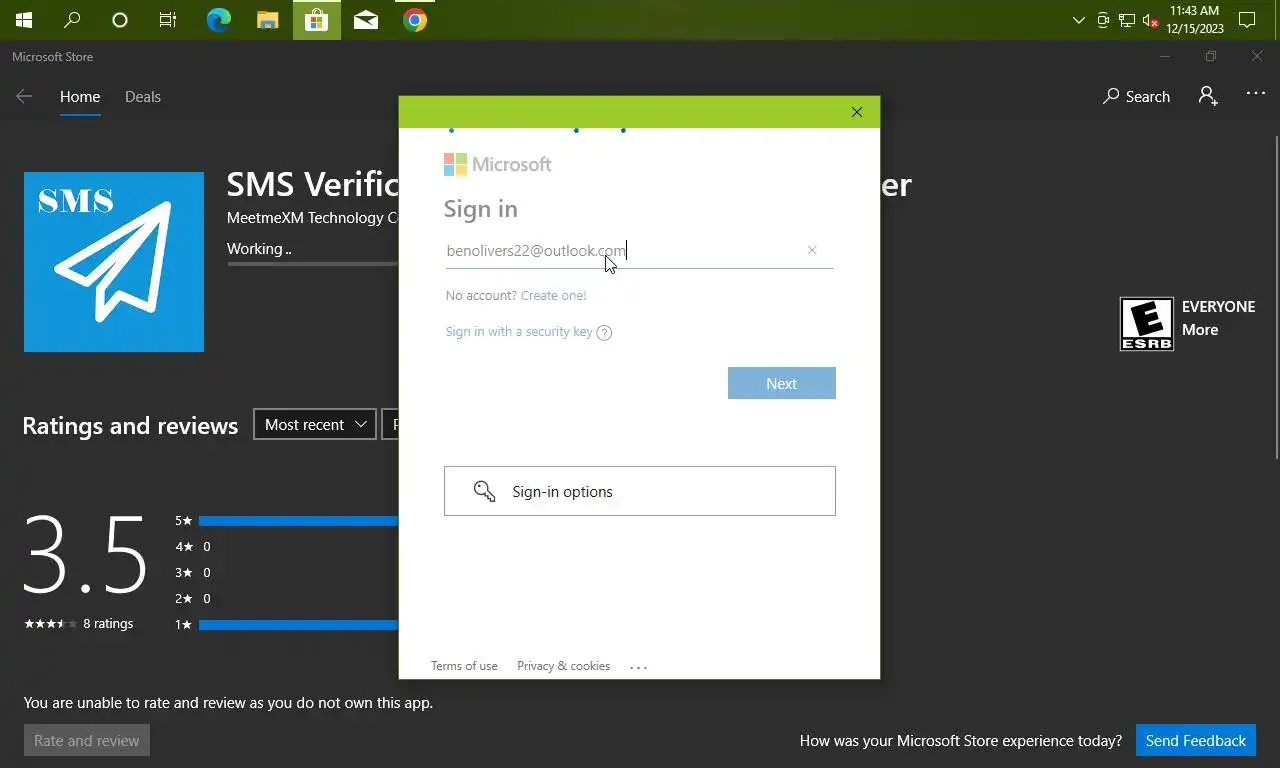Click Create one! link
Viewport: 1280px width, 768px height.
point(554,296)
